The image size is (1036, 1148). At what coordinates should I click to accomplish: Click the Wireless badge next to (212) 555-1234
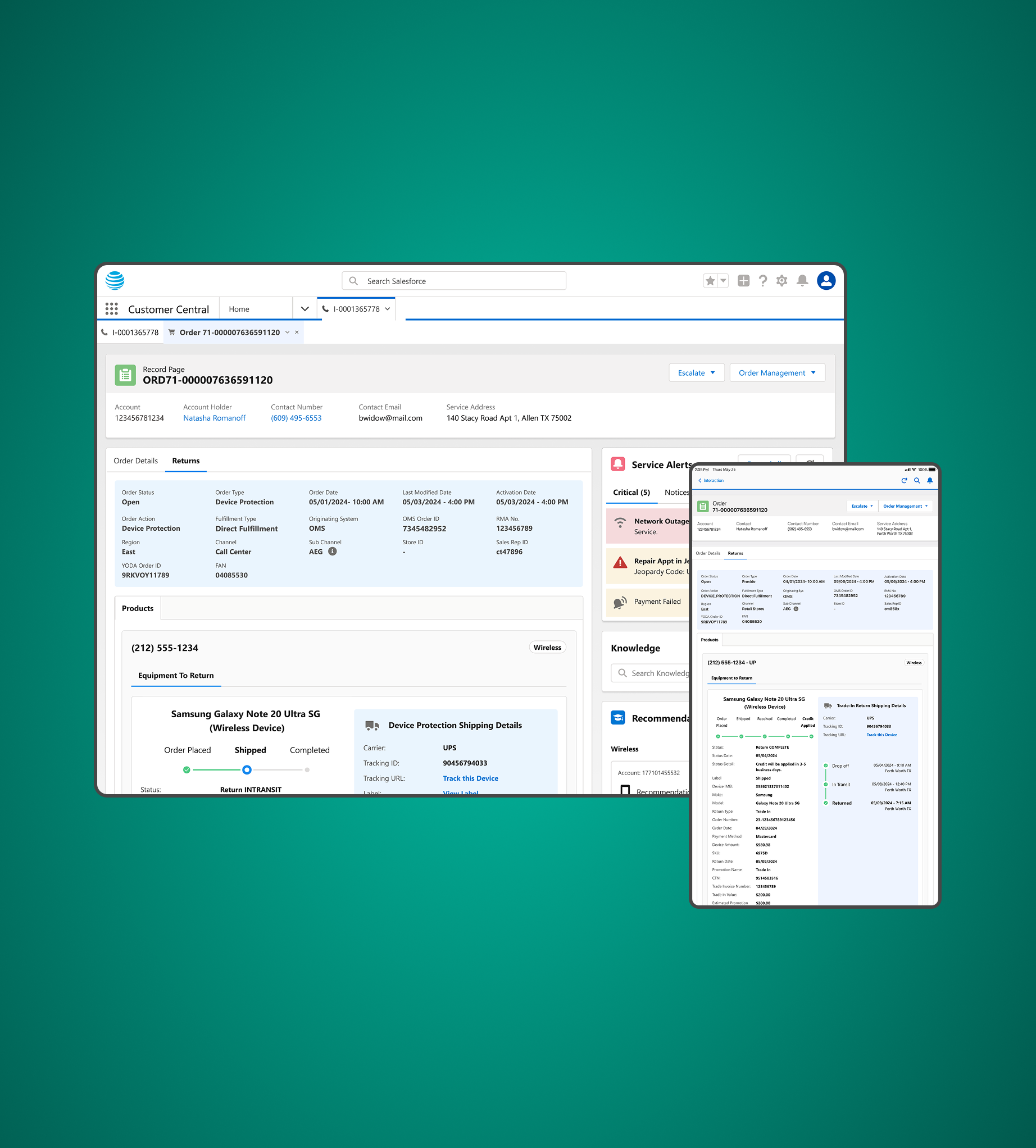point(547,647)
